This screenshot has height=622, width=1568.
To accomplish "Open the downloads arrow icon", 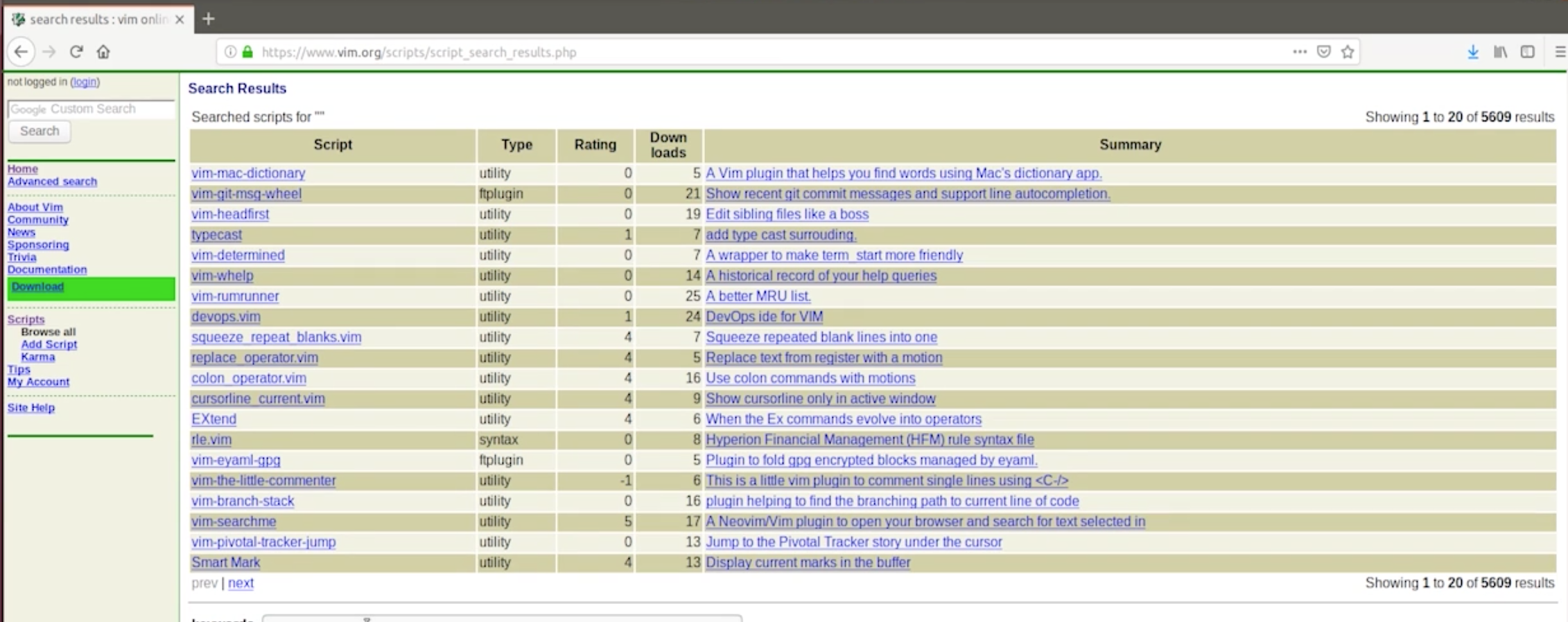I will point(1473,52).
